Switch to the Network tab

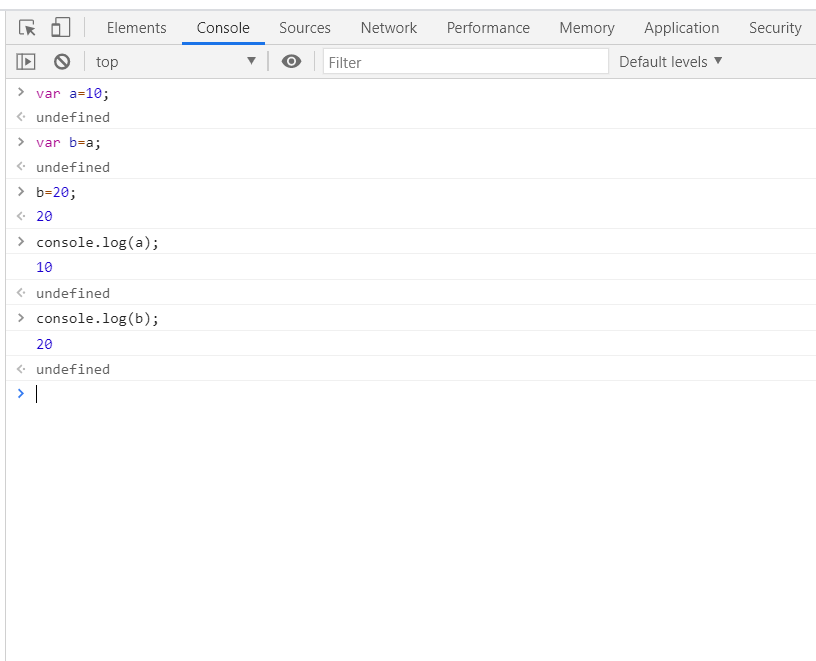coord(388,27)
